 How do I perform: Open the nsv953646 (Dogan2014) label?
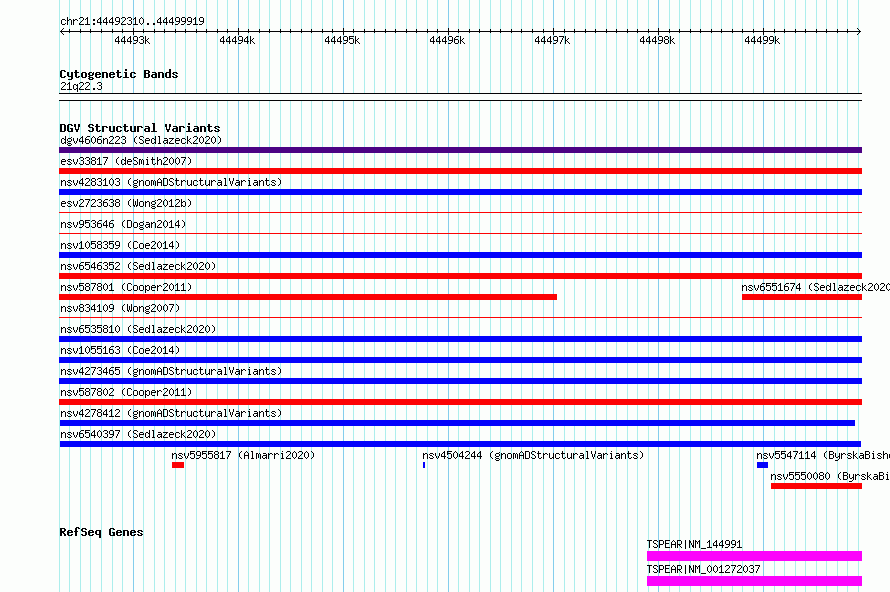coord(123,224)
